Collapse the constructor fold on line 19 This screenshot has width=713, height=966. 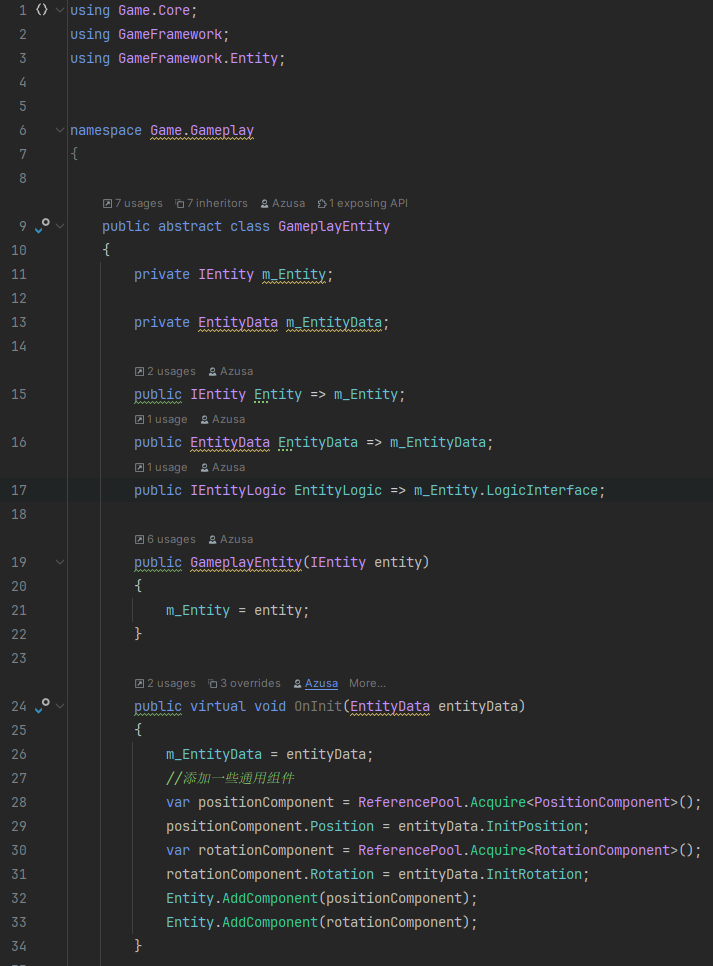(x=60, y=562)
